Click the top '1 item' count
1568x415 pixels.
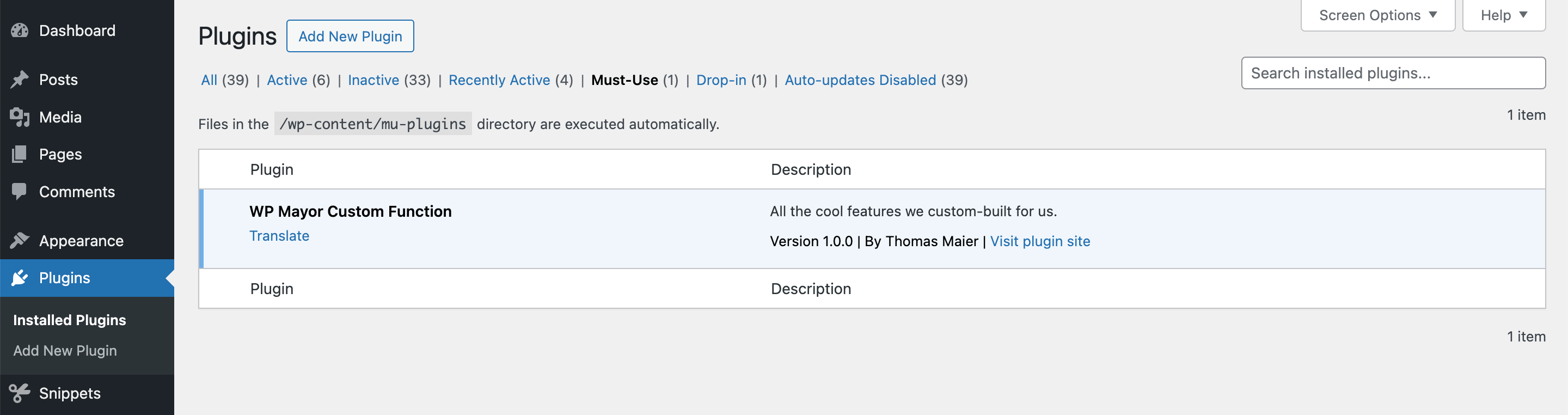(x=1526, y=115)
